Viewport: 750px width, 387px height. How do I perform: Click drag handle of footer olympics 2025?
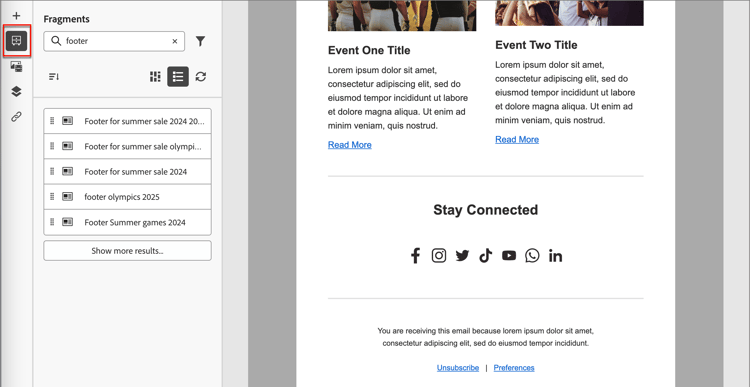coord(52,197)
